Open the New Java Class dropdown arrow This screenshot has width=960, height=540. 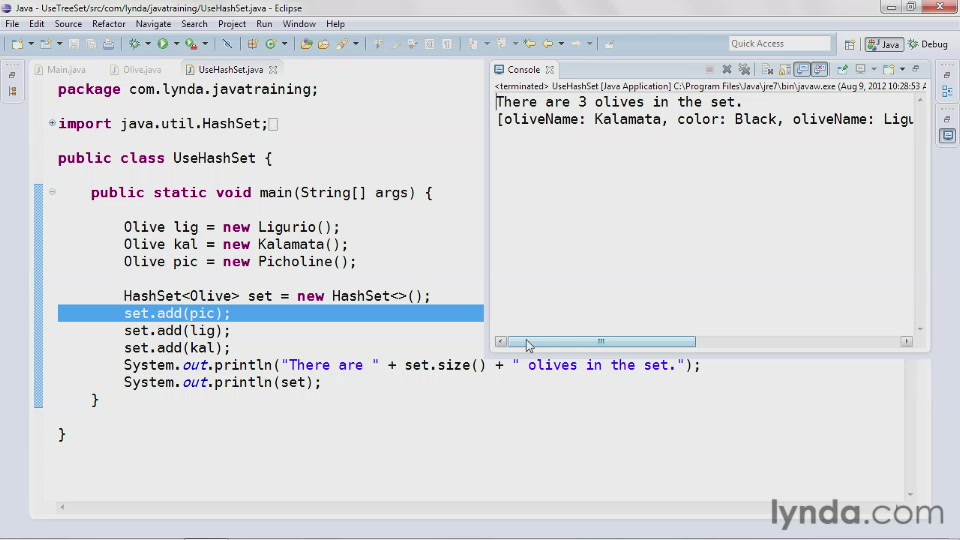pos(284,44)
